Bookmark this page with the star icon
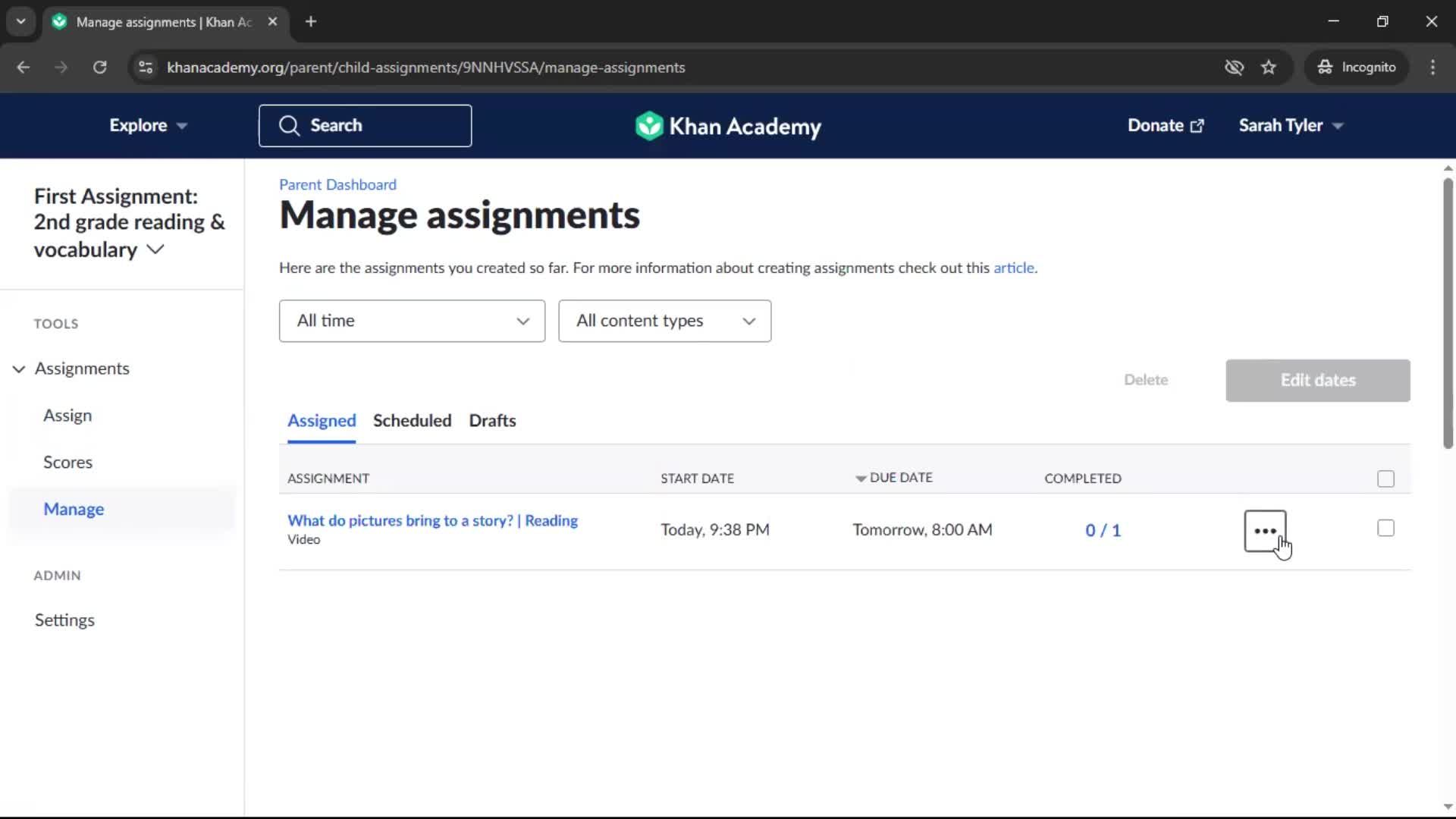This screenshot has height=819, width=1456. (1269, 67)
